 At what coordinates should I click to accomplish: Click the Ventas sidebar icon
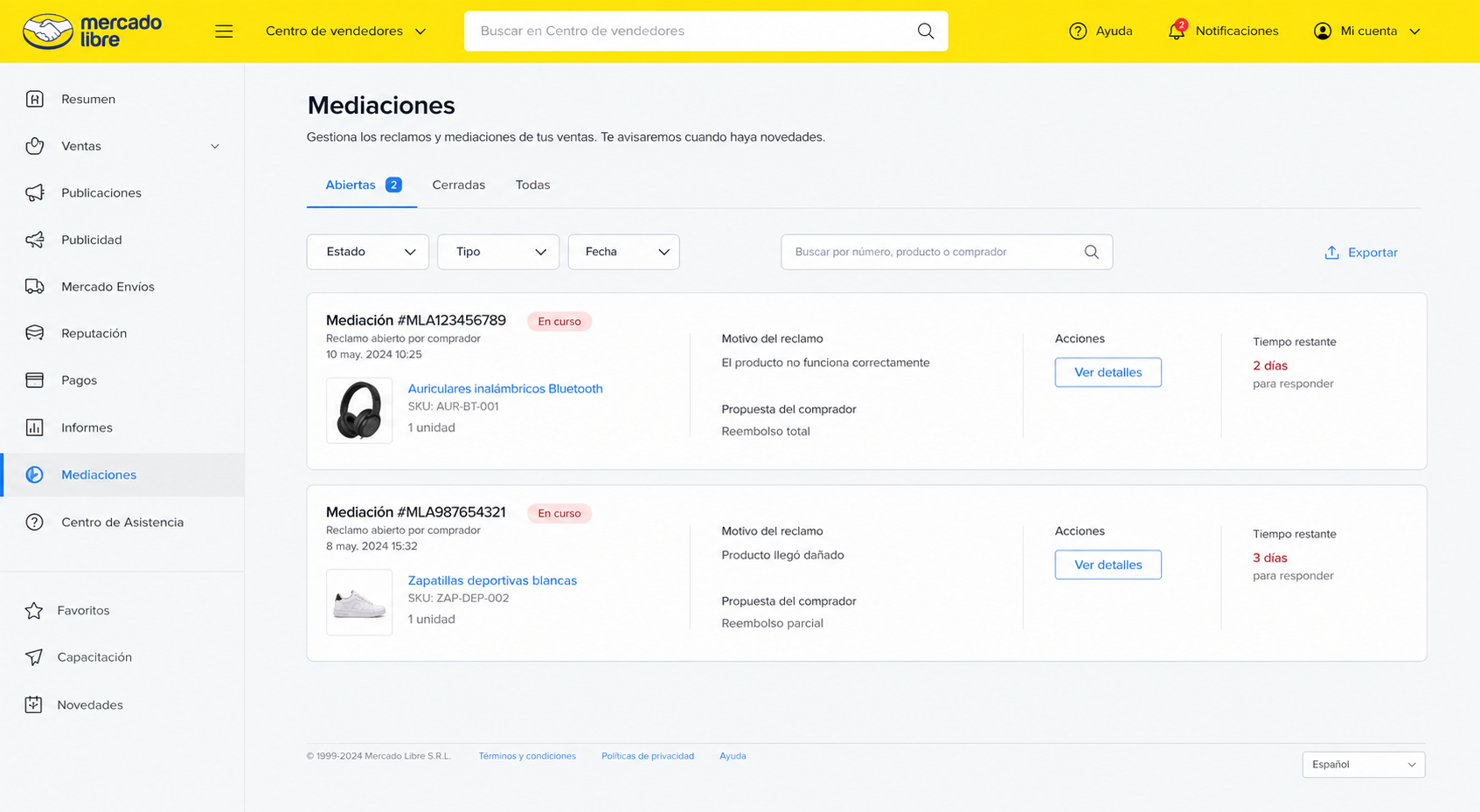pos(34,146)
